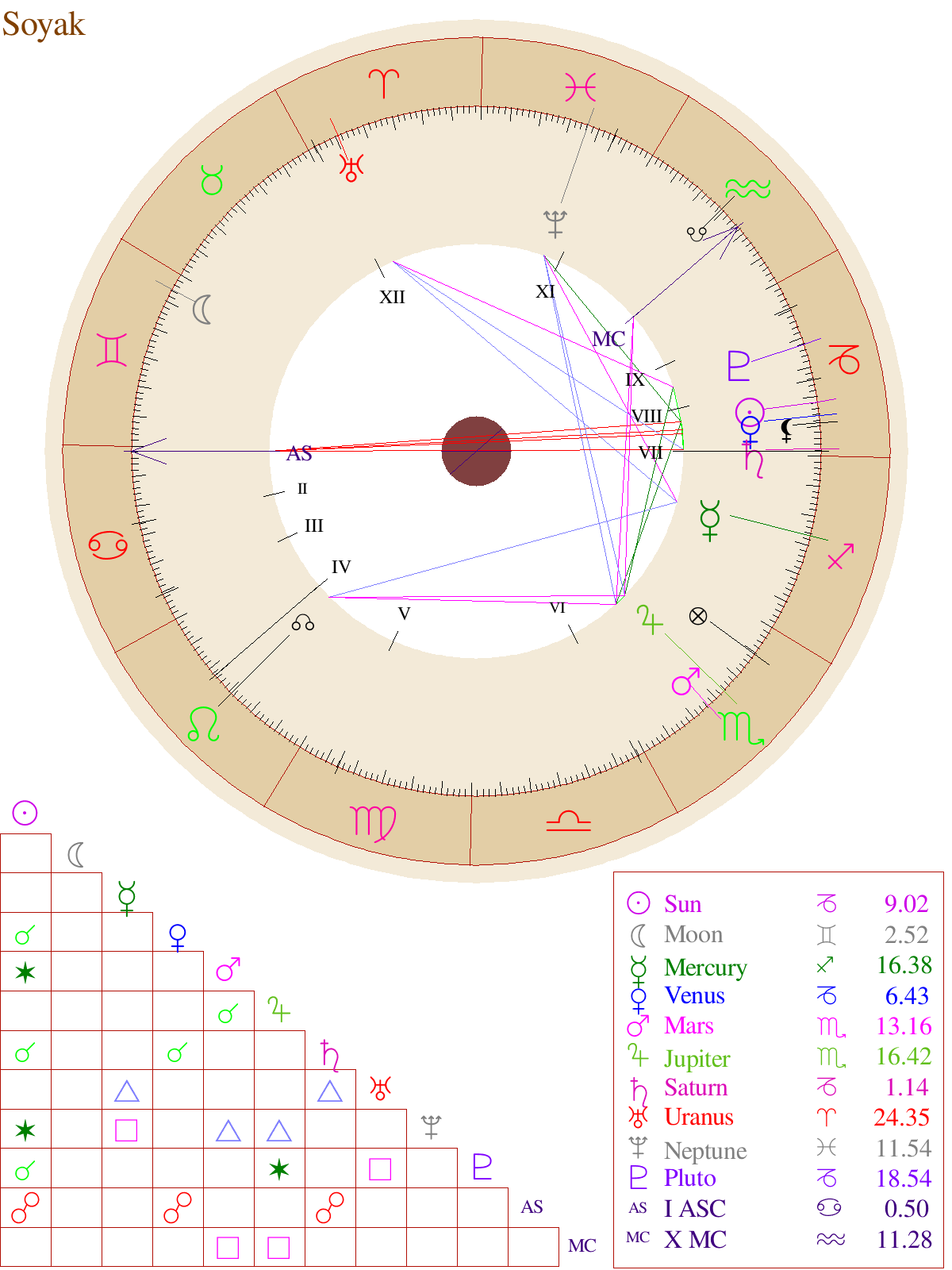Image resolution: width=952 pixels, height=1270 pixels.
Task: Select the Libra symbol at the wheel bottom
Action: tap(568, 821)
